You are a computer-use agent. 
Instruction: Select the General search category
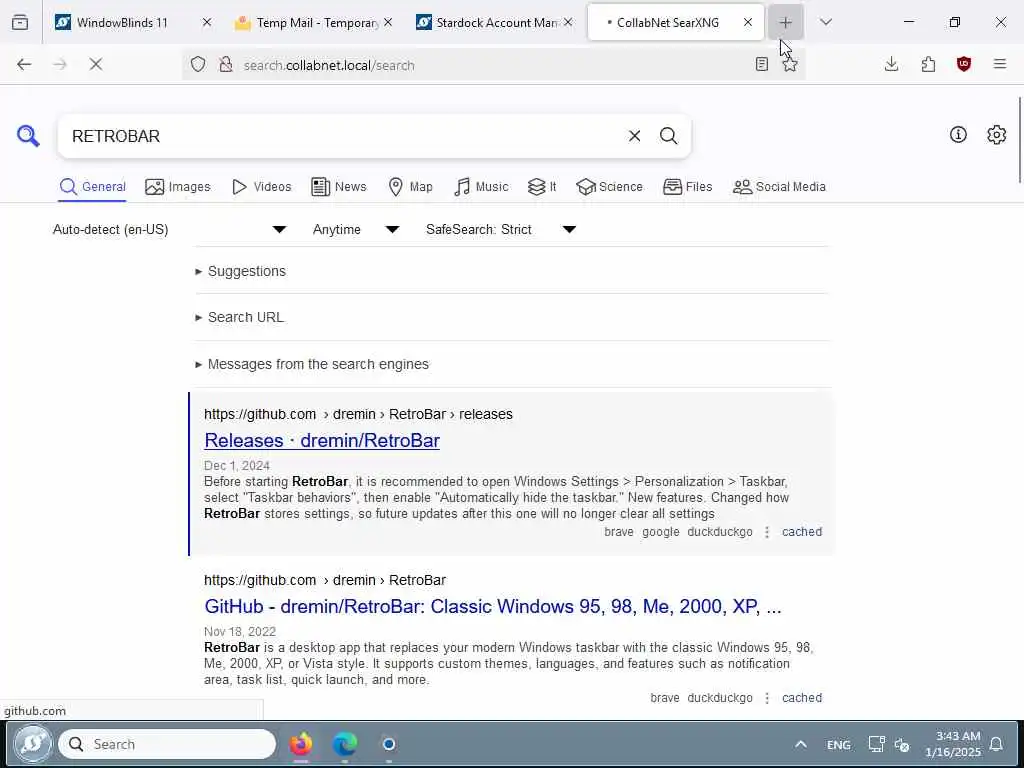pos(92,187)
